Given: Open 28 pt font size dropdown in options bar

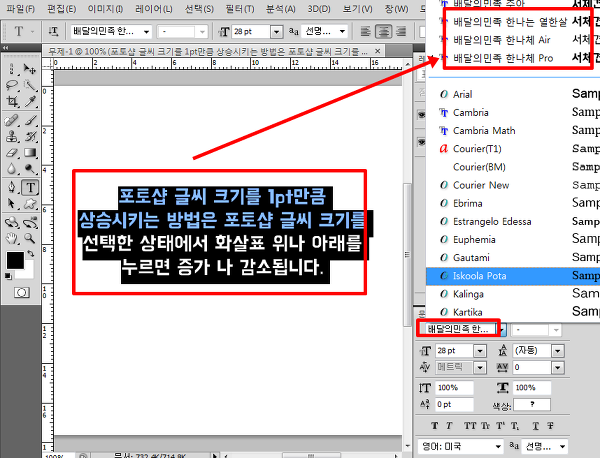Looking at the screenshot, I should pos(277,32).
